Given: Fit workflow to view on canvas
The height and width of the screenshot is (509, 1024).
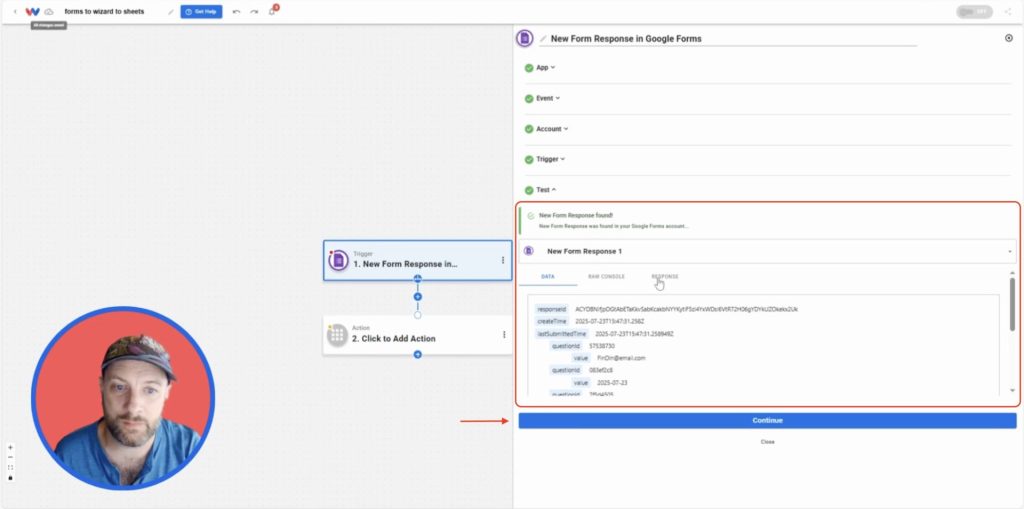Looking at the screenshot, I should (10, 467).
